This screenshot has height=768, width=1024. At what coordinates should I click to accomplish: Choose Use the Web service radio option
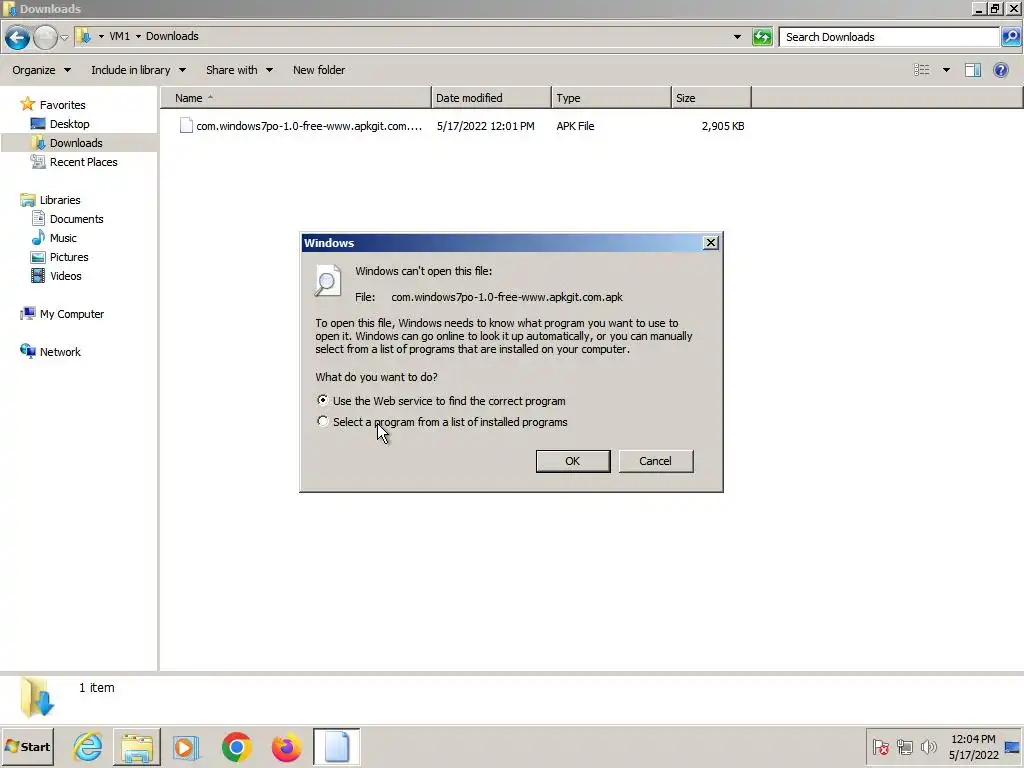point(323,400)
